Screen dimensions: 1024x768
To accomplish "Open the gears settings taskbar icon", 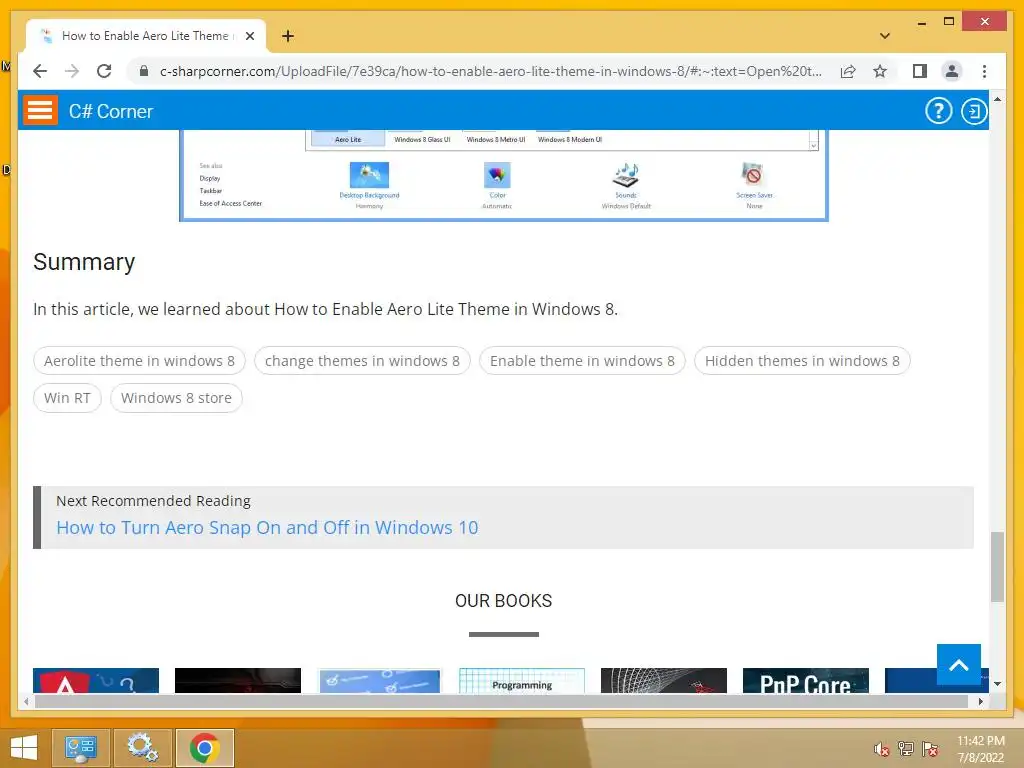I will point(142,748).
